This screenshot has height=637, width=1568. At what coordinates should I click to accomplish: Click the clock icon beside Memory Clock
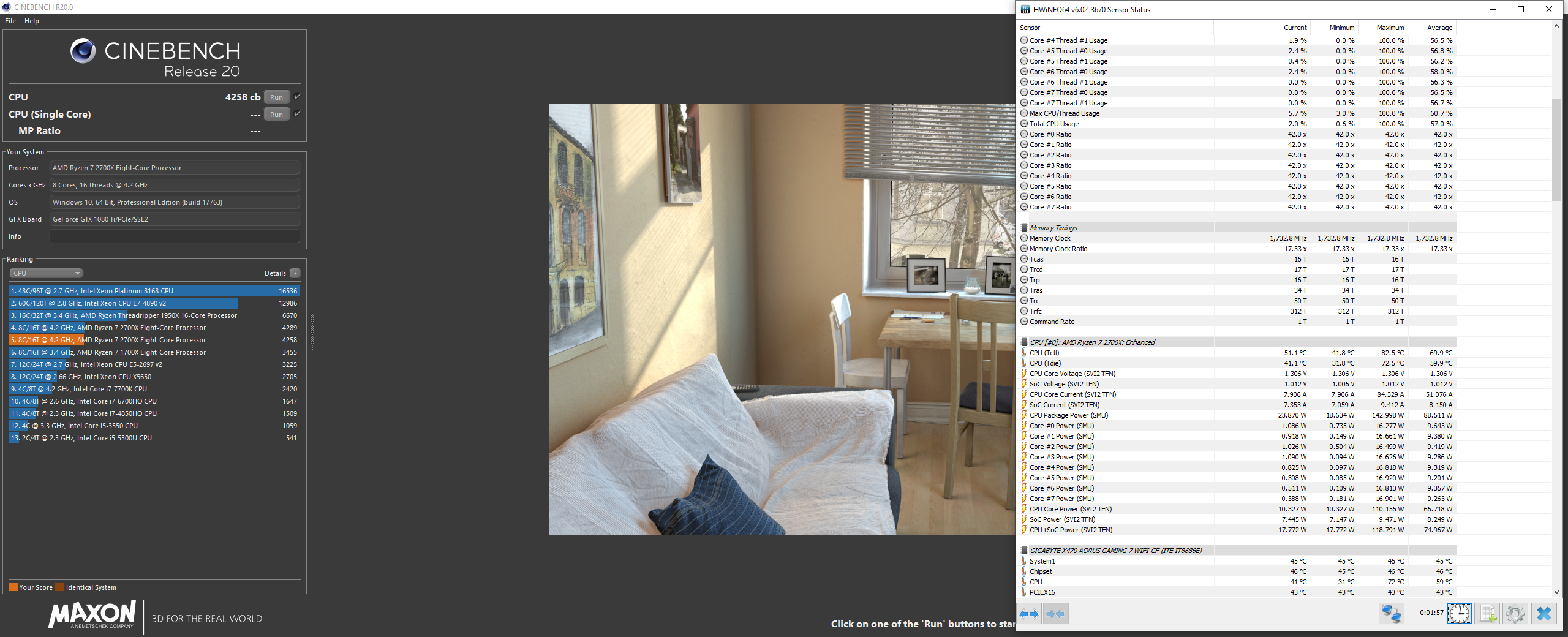tap(1023, 238)
